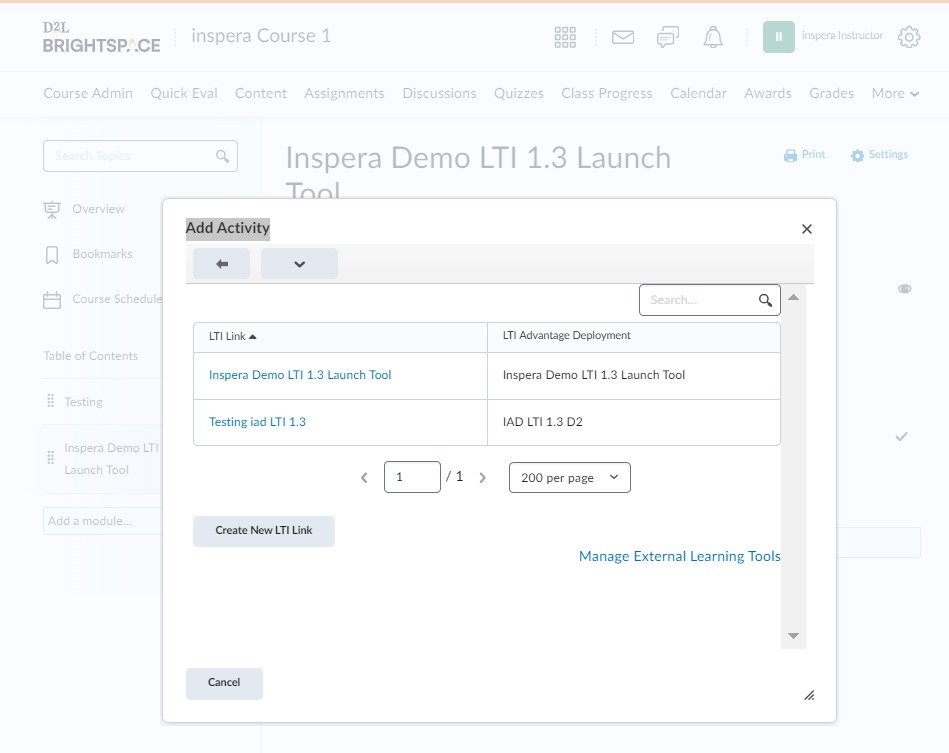This screenshot has width=949, height=753.
Task: Click the magnifier in dialog search box
Action: [765, 300]
